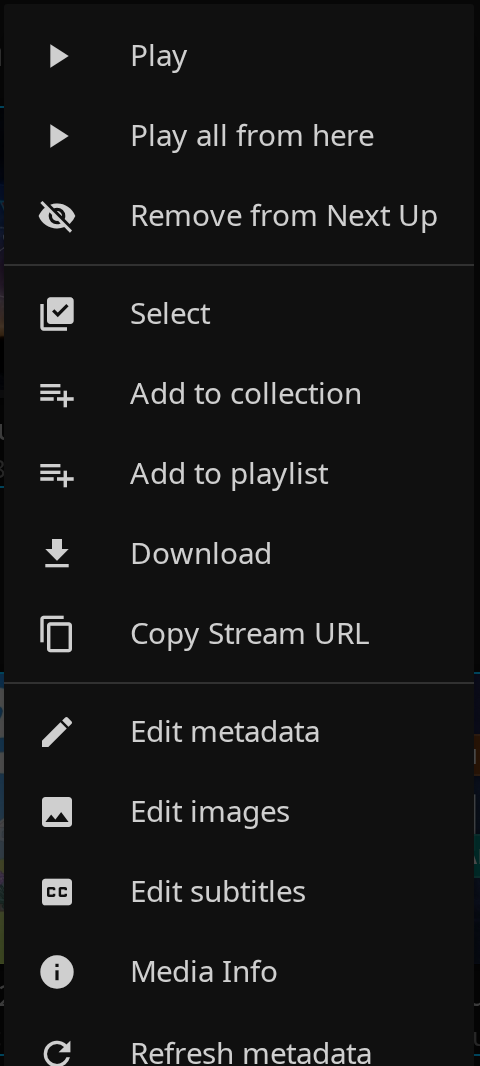Click the Download arrow icon
Viewport: 480px width, 1066px height.
(x=57, y=553)
